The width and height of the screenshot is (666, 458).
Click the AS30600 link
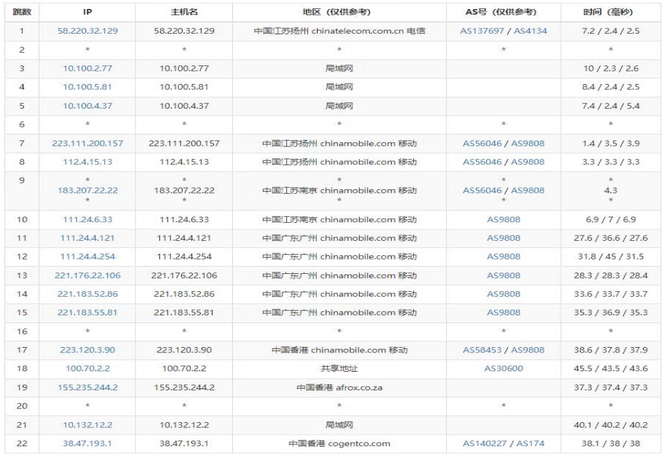(503, 369)
